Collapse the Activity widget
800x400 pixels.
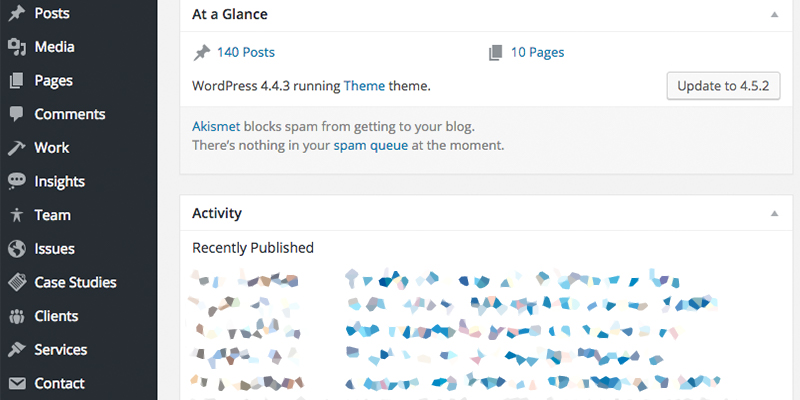coord(774,214)
